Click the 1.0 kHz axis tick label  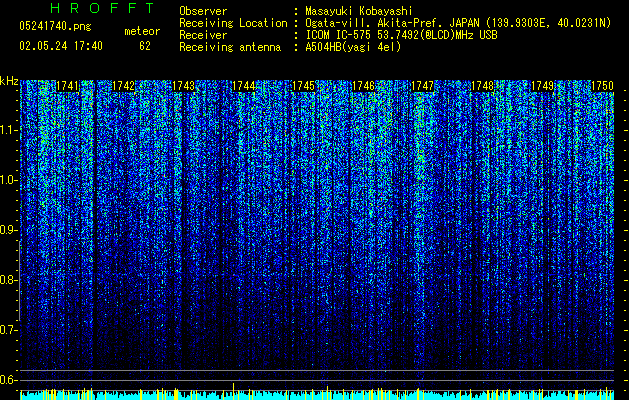point(9,180)
